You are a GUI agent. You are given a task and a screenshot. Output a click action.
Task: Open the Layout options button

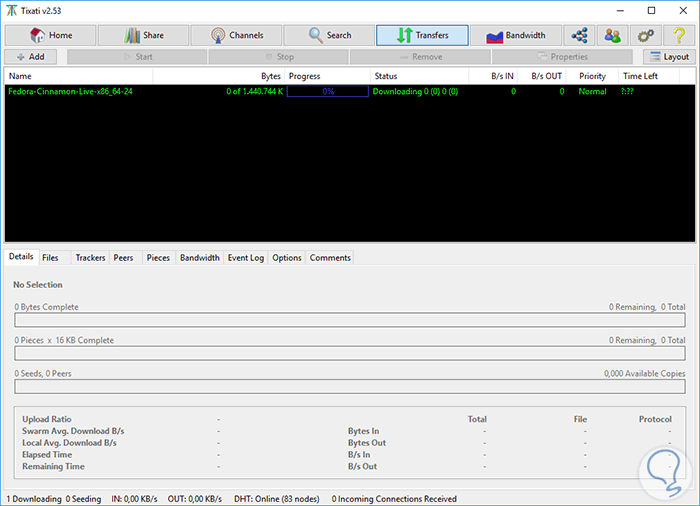pyautogui.click(x=669, y=57)
